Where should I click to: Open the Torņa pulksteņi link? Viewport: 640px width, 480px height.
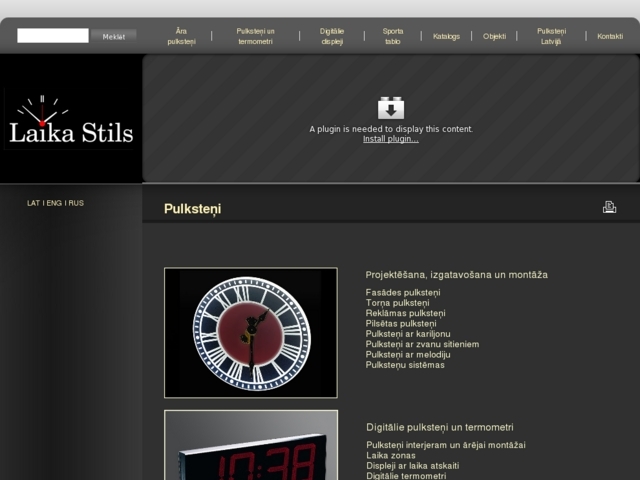click(398, 303)
